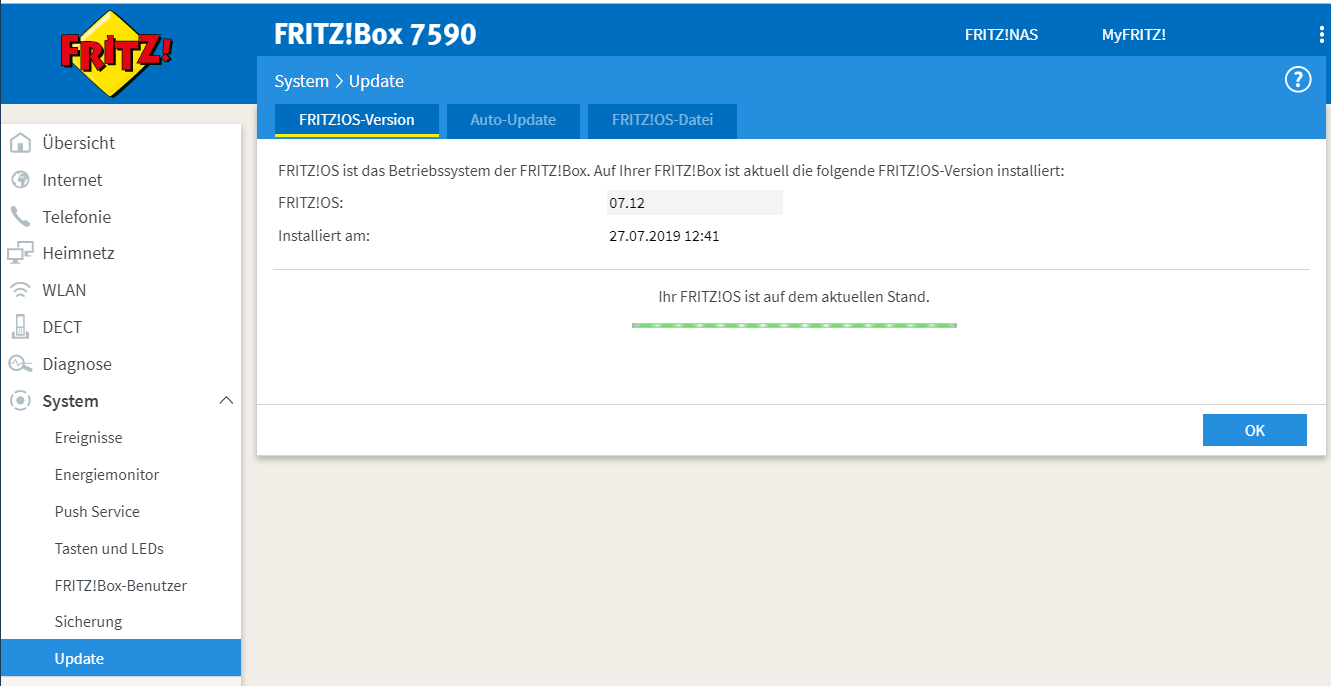The width and height of the screenshot is (1331, 686).
Task: Collapse the System menu chevron
Action: pyautogui.click(x=226, y=401)
